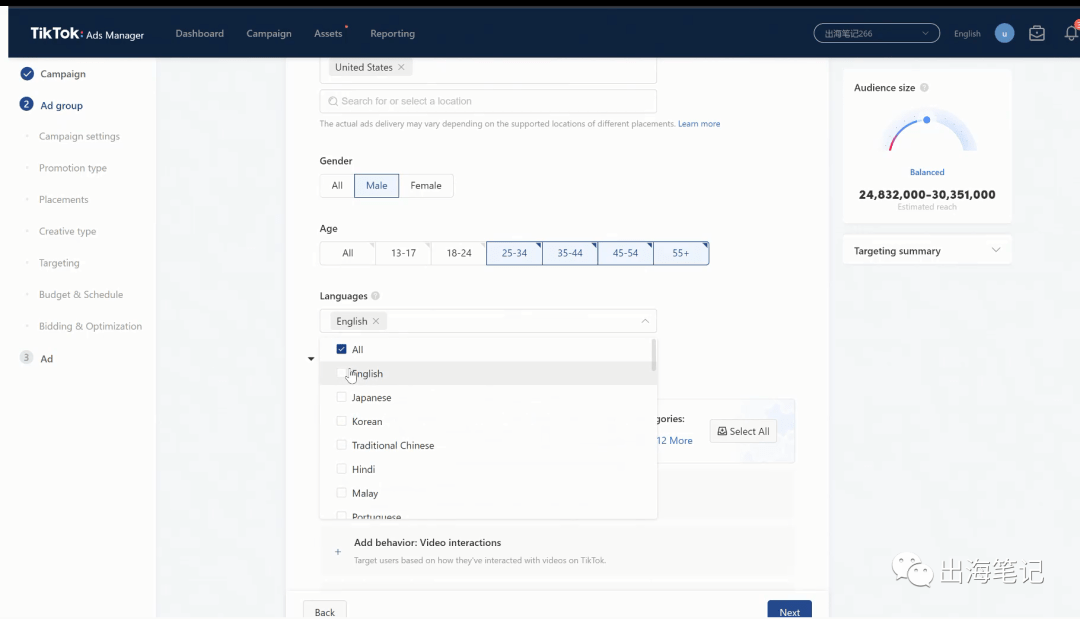Screen dimensions: 1080x619
Task: Select the 18-24 age range
Action: 459,253
